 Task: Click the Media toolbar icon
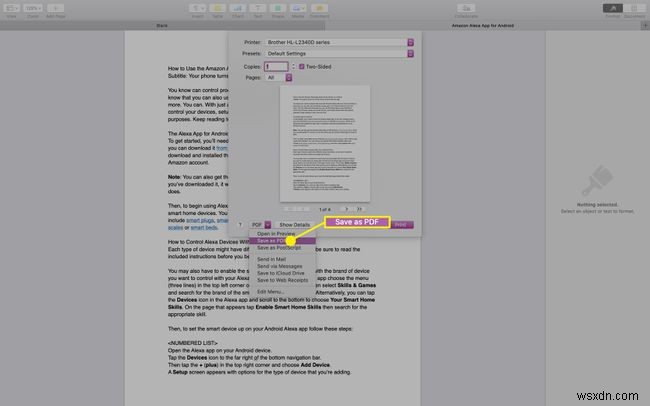point(298,8)
